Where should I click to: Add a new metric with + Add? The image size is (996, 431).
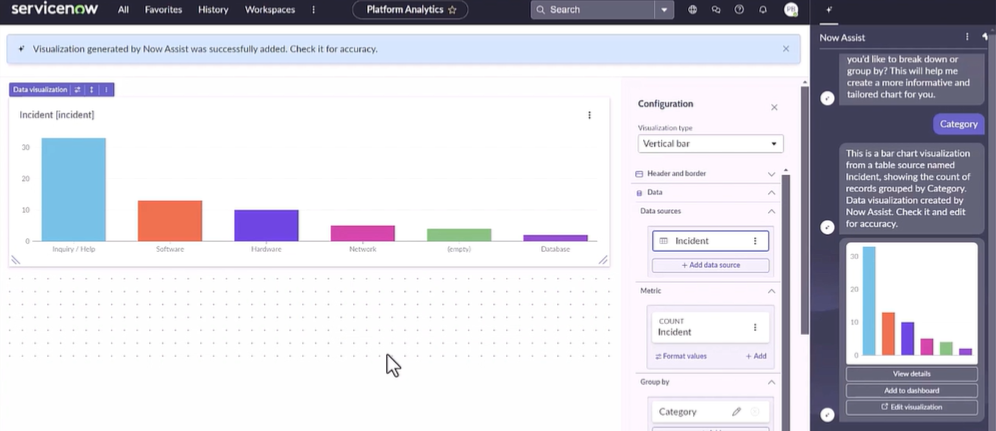[756, 356]
